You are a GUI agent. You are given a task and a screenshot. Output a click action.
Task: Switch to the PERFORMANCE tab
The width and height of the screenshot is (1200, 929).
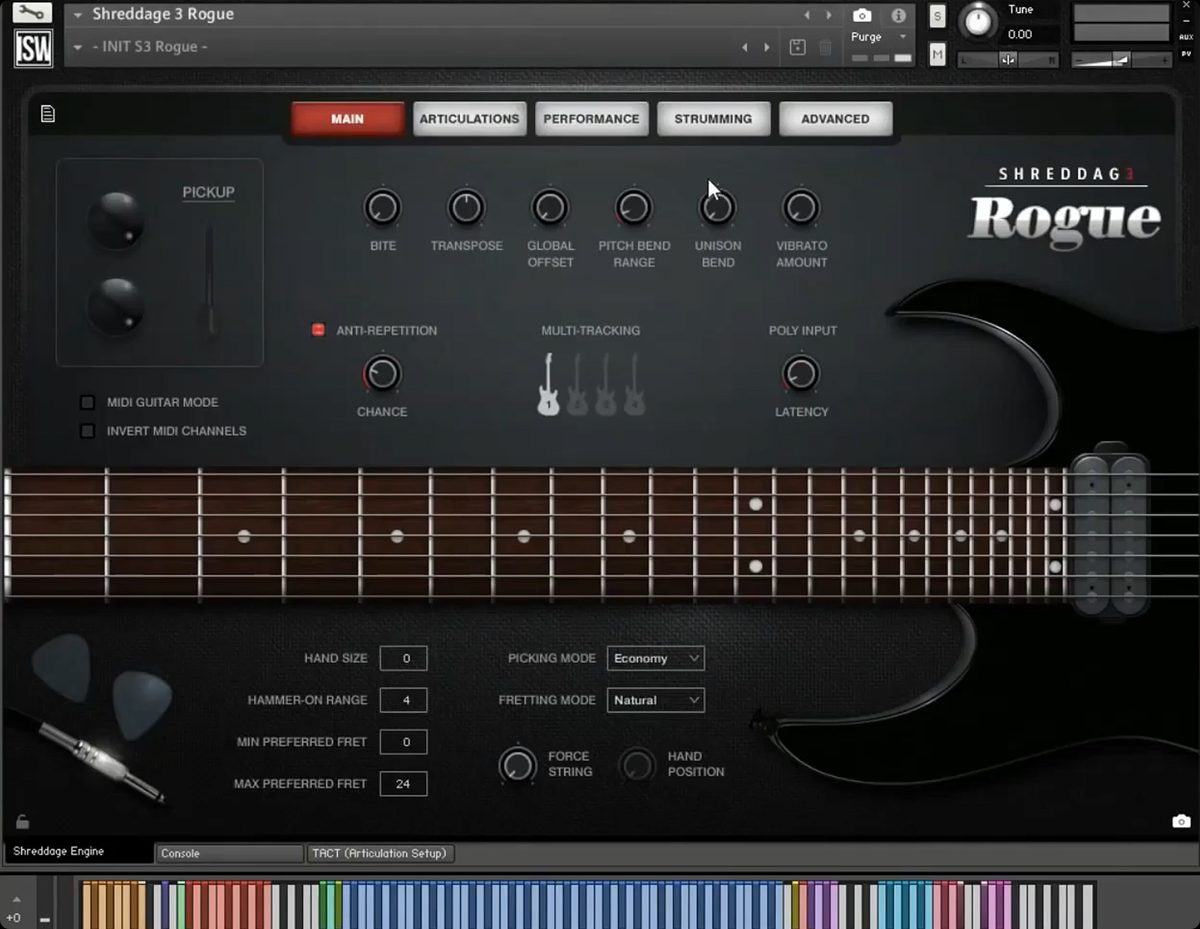point(591,118)
